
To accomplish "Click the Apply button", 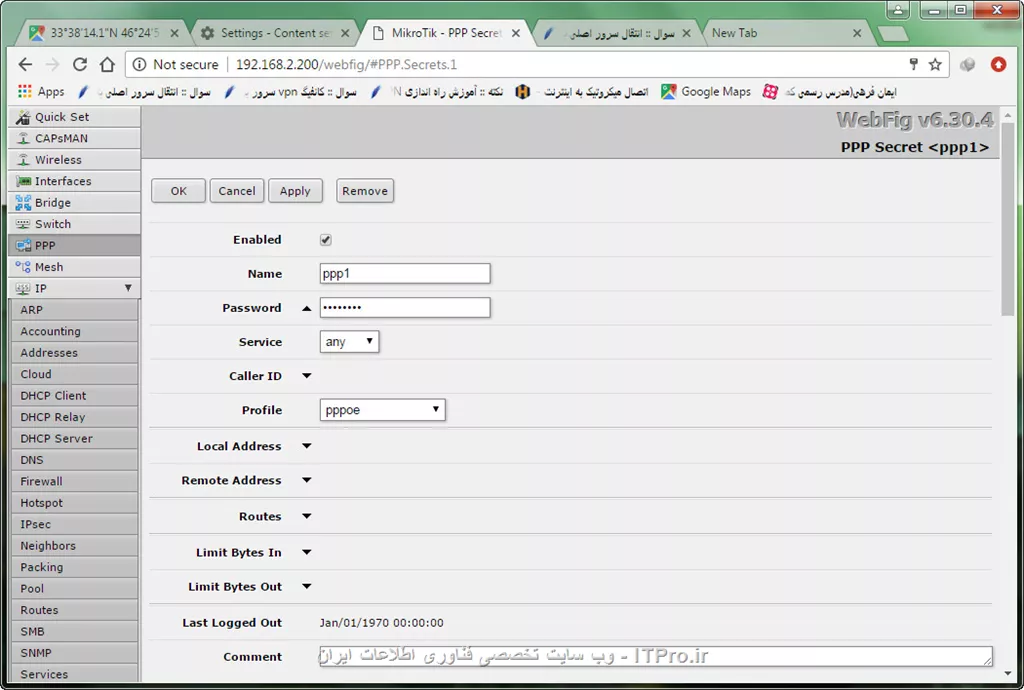I will 295,191.
